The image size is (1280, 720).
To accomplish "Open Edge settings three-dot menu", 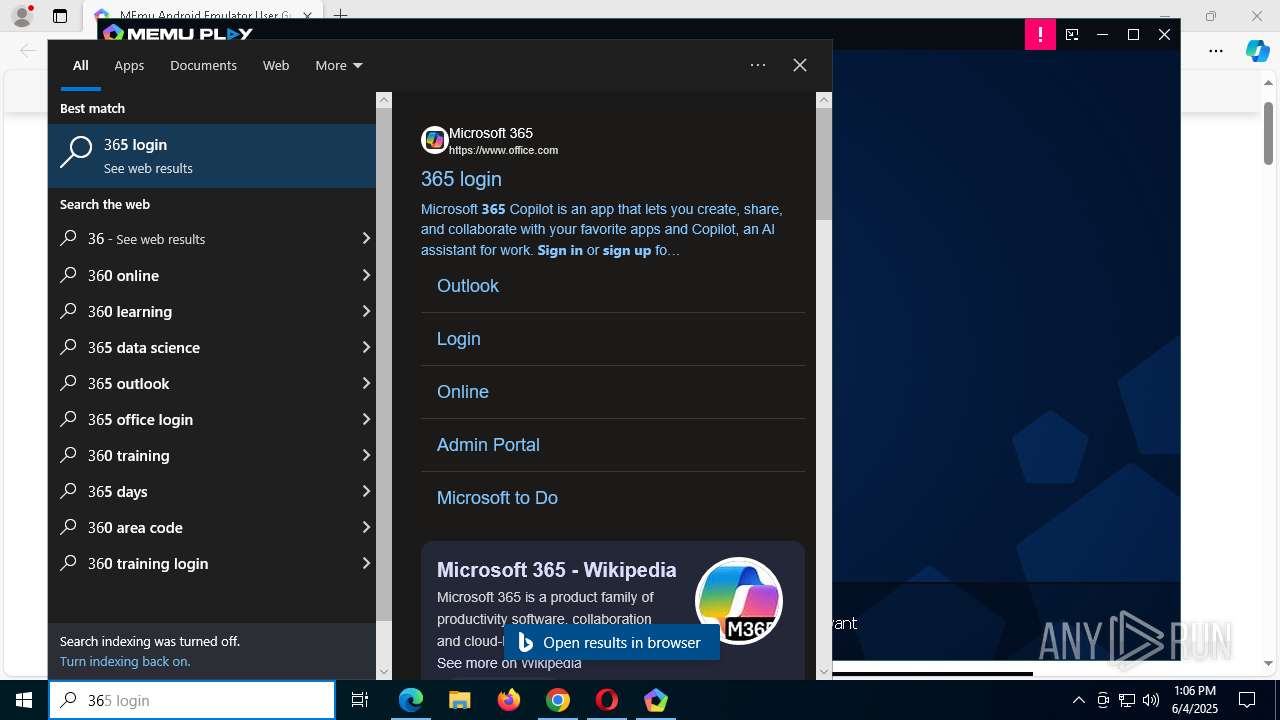I will (1216, 51).
